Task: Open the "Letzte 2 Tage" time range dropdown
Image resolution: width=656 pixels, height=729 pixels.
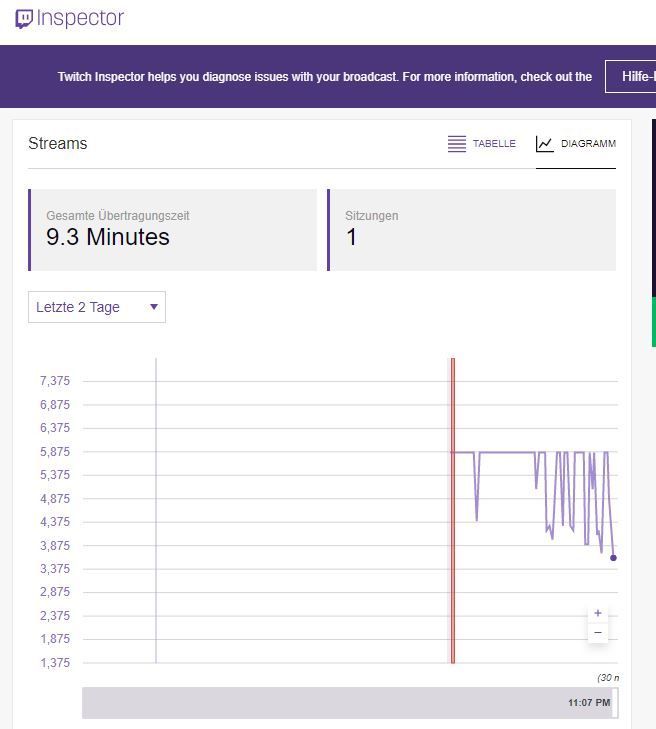Action: [96, 307]
